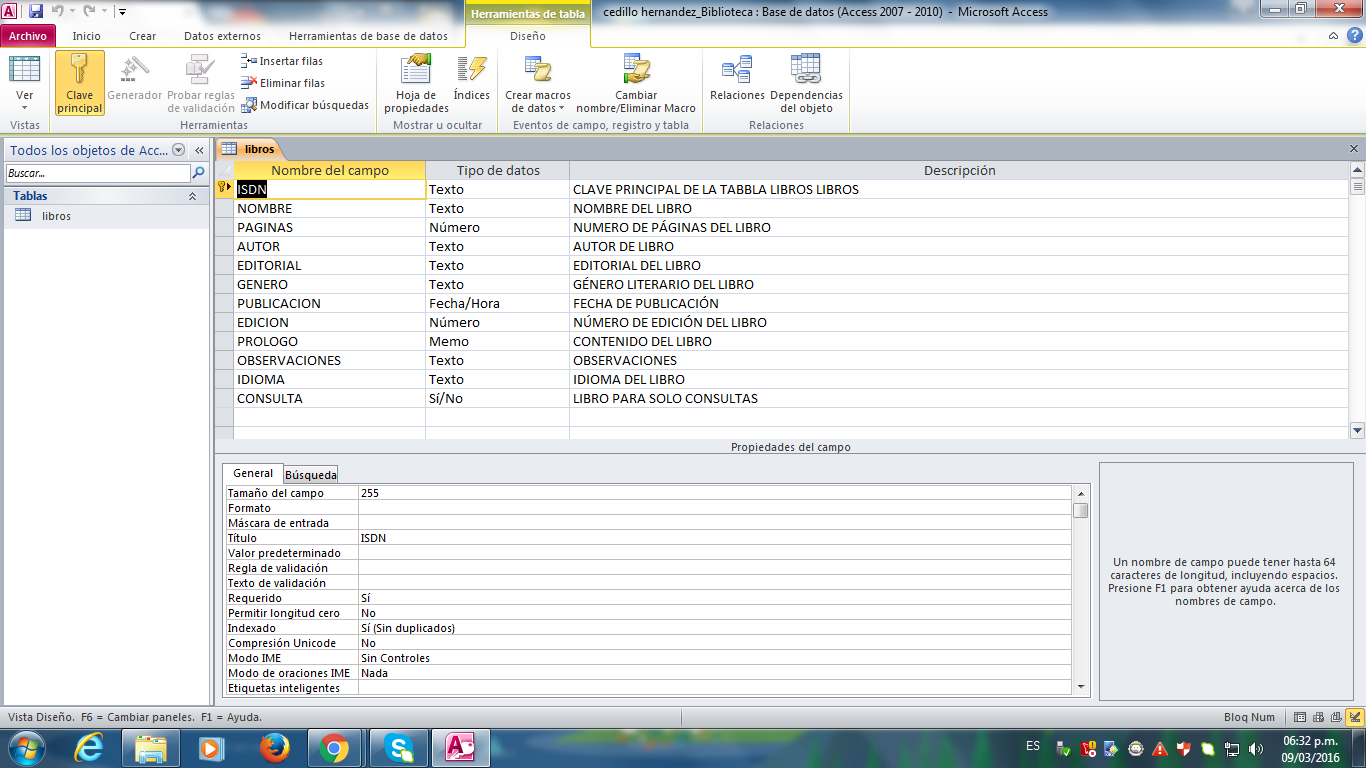Open the Datos externos ribbon tab
The image size is (1366, 768).
222,36
